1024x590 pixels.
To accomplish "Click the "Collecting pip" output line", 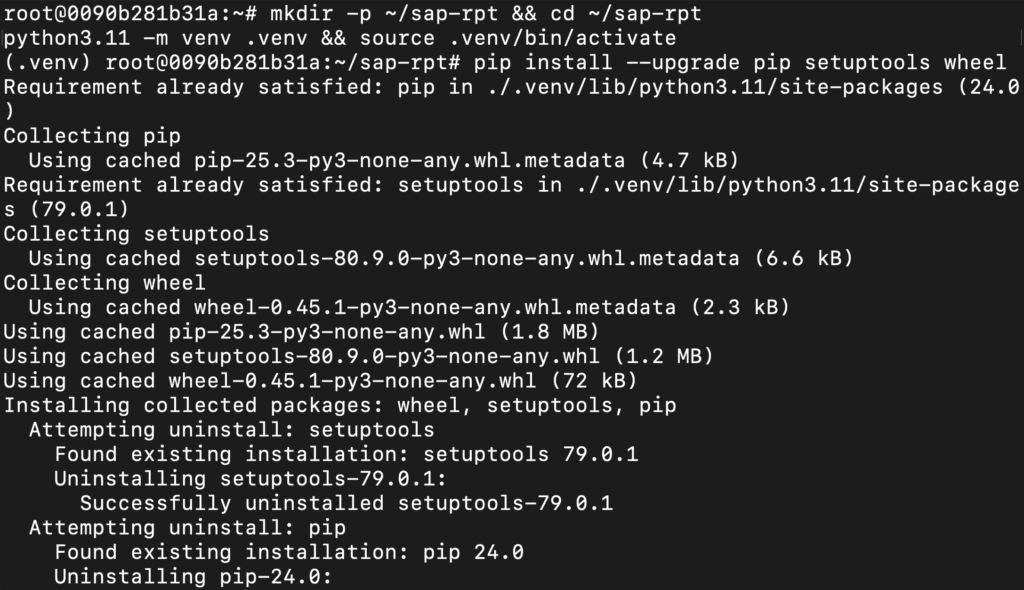I will point(67,136).
